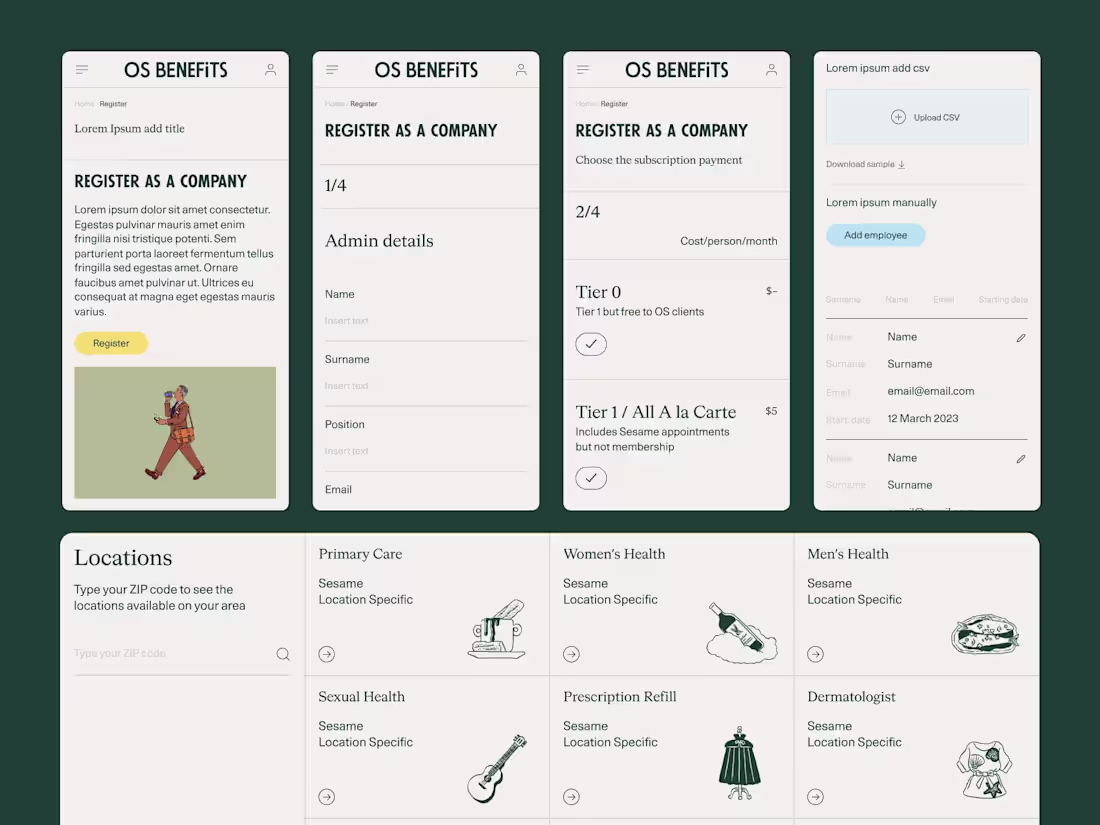The width and height of the screenshot is (1100, 825).
Task: Open Dermatologist using its arrow icon
Action: click(815, 796)
